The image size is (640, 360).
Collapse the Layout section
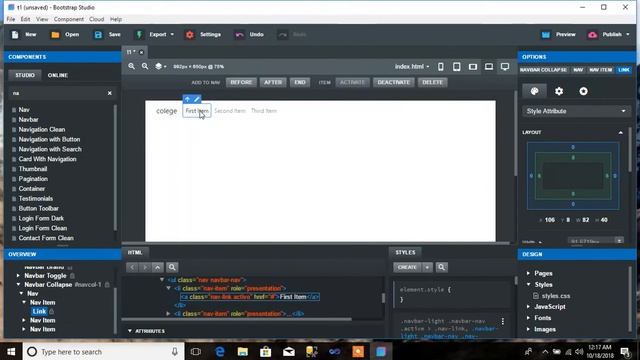620,133
